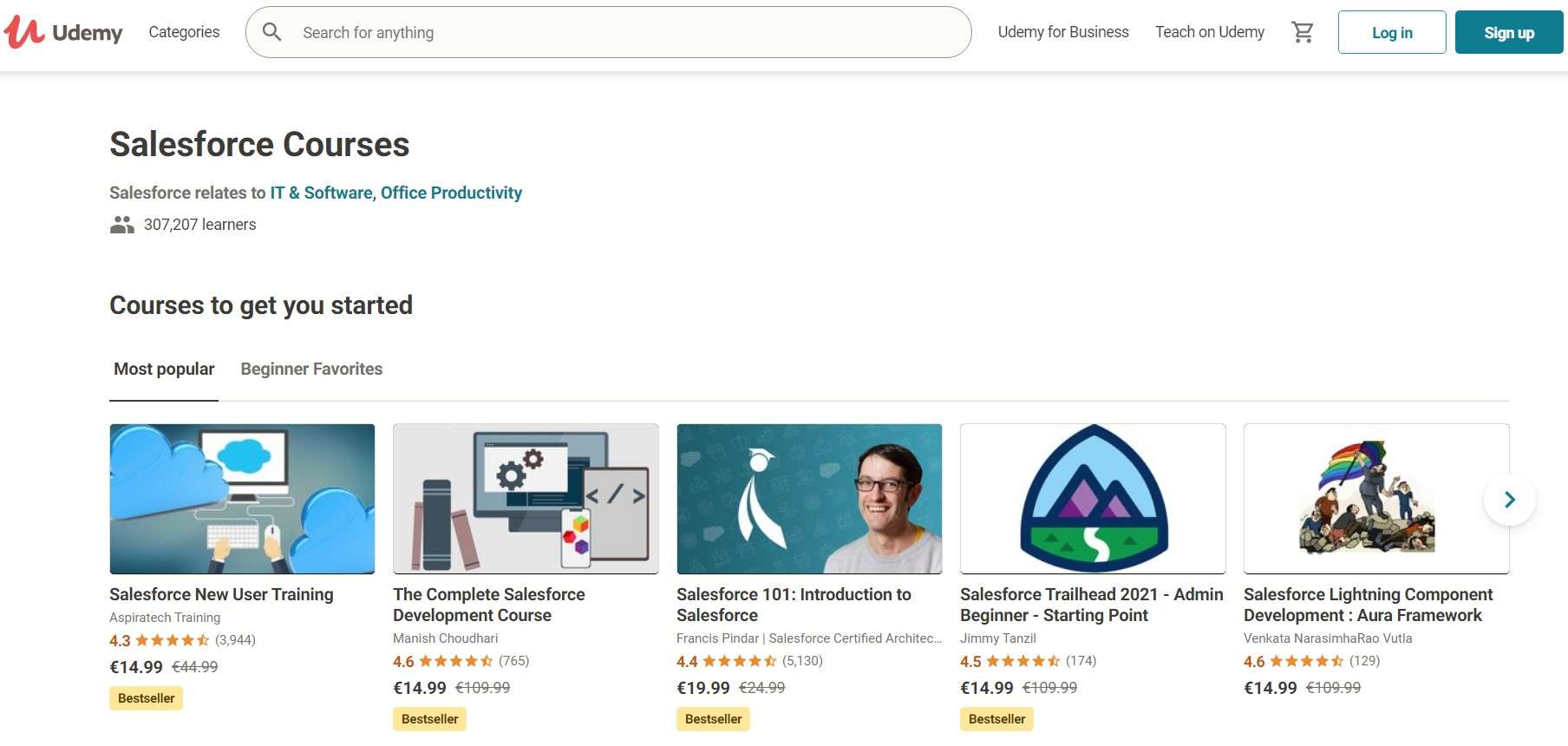Select the Most popular tab
Viewport: 1568px width, 746px height.
(x=164, y=369)
